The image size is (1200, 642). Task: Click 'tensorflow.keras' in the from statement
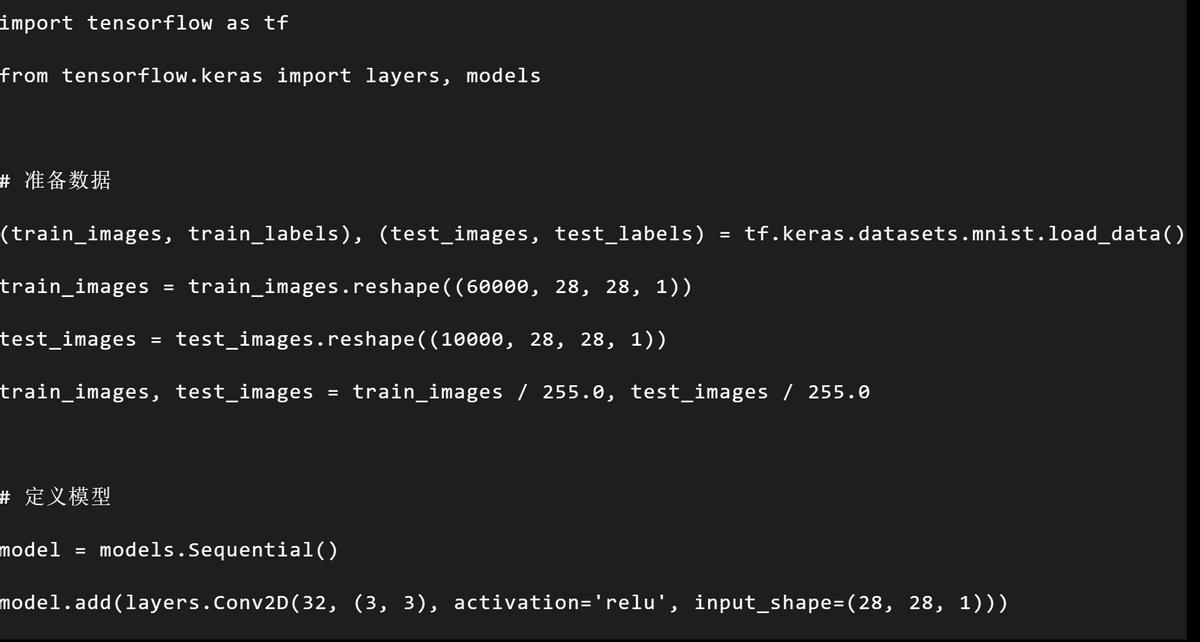163,76
